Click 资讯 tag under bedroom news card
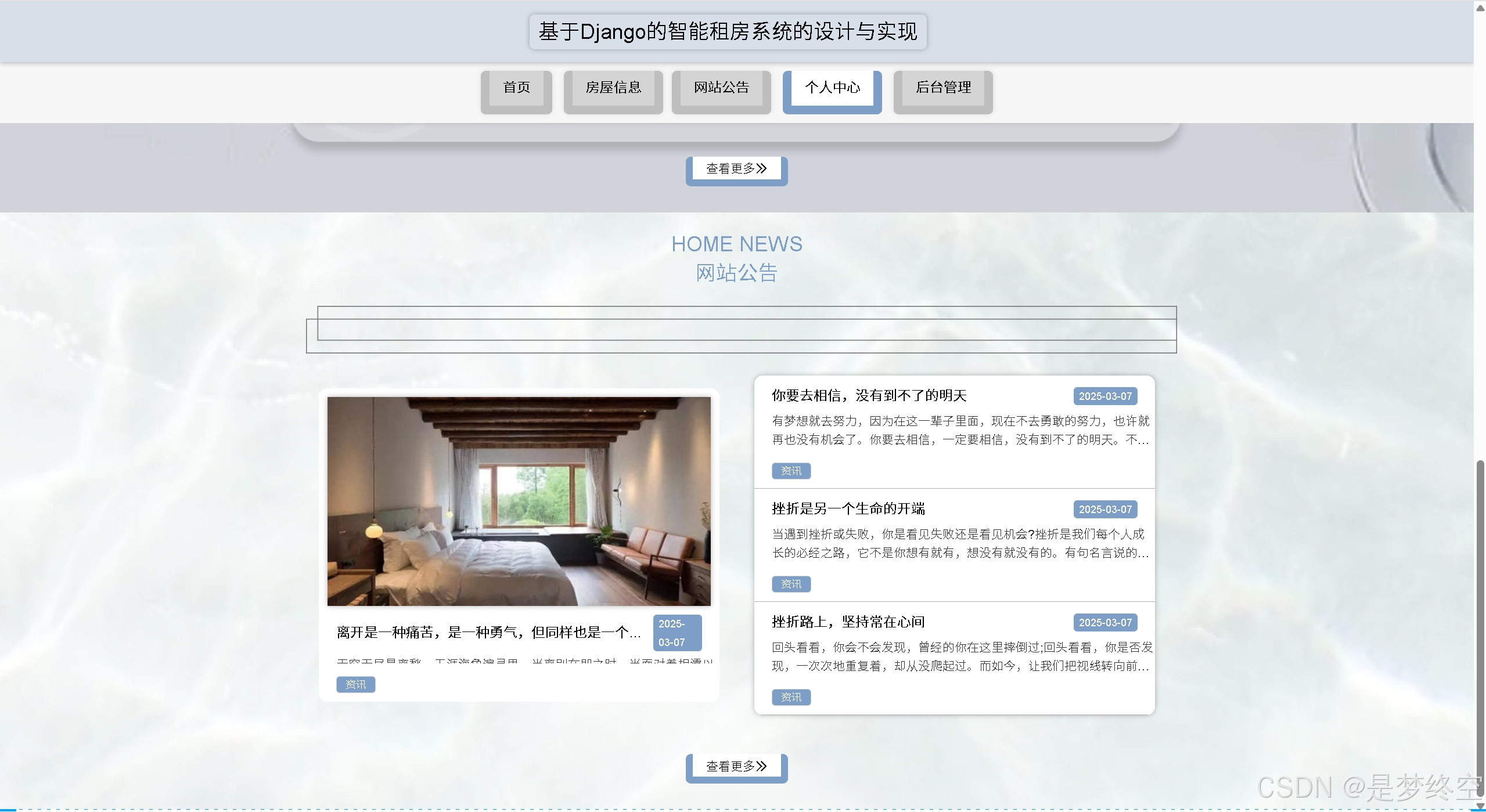The width and height of the screenshot is (1486, 812). (355, 685)
